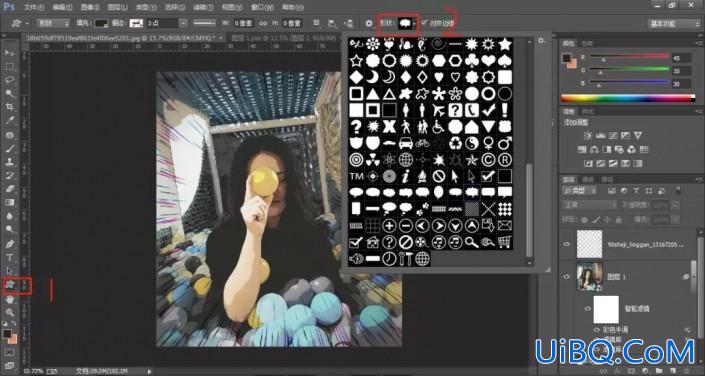Pick the wheelchair shape
Image resolution: width=705 pixels, height=376 pixels.
click(x=438, y=126)
